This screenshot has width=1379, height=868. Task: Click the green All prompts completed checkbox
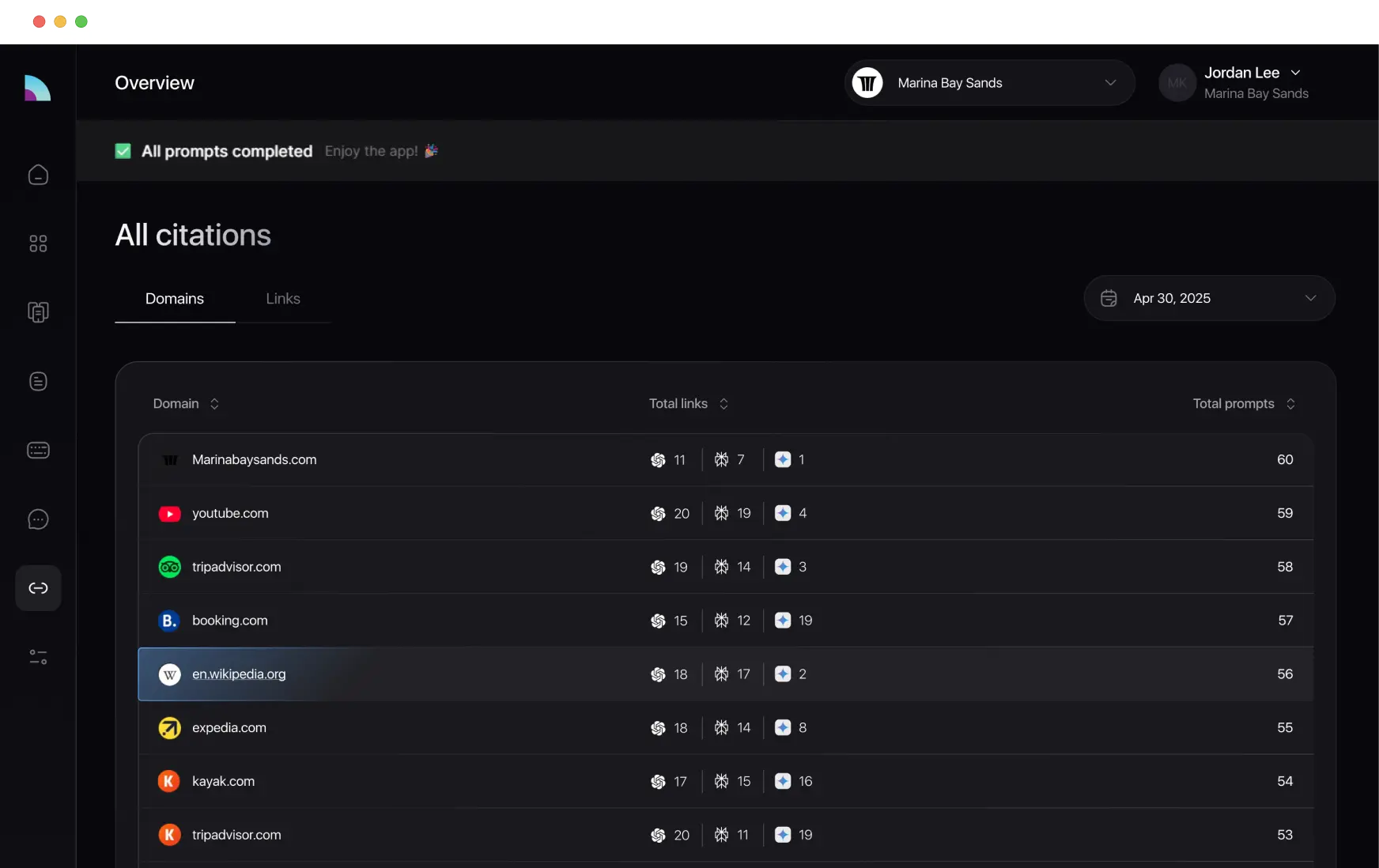tap(123, 151)
